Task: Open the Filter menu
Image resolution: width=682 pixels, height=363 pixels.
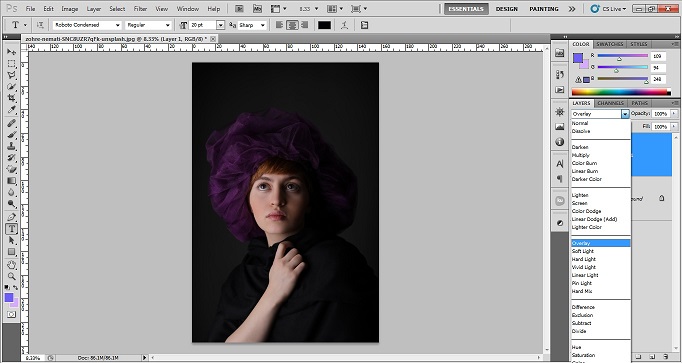Action: (x=140, y=9)
